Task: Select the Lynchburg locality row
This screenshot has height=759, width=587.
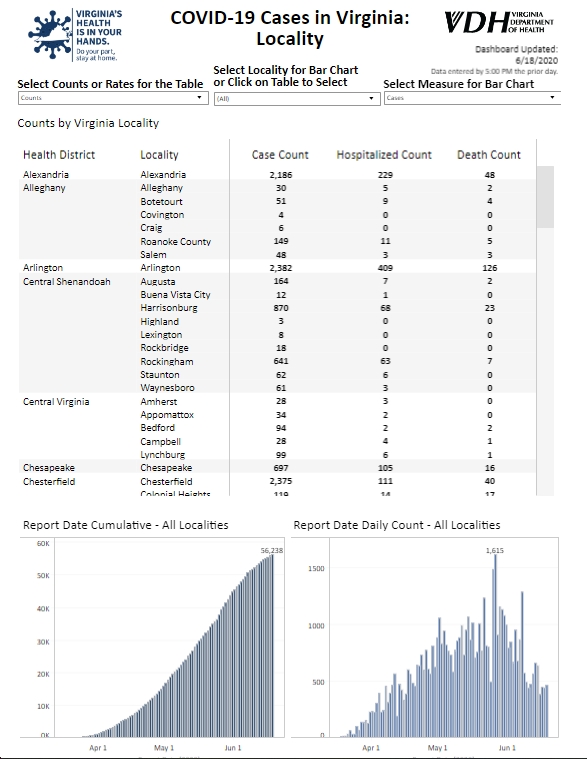Action: click(277, 455)
